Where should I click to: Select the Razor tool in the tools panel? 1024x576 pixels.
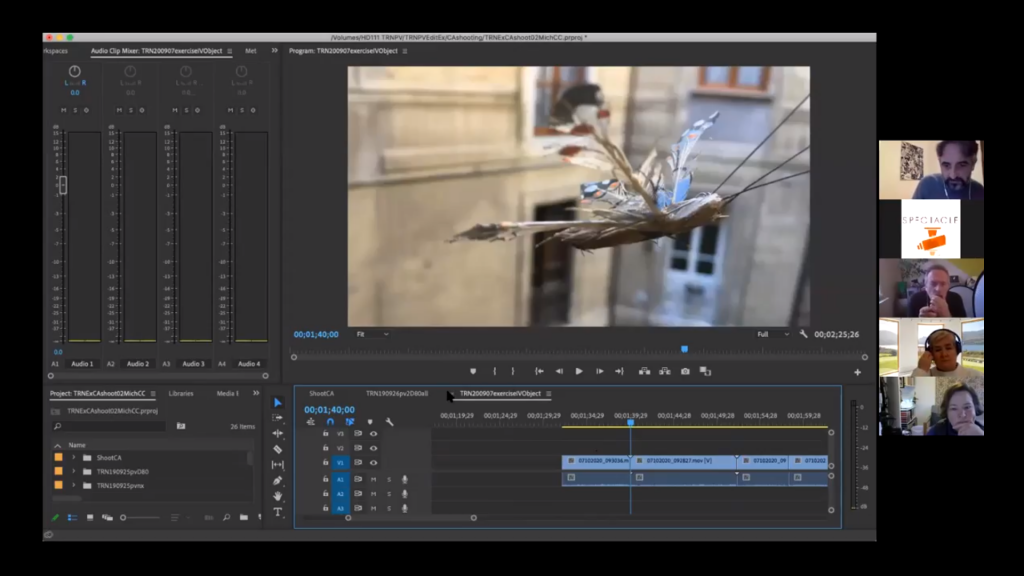click(278, 449)
